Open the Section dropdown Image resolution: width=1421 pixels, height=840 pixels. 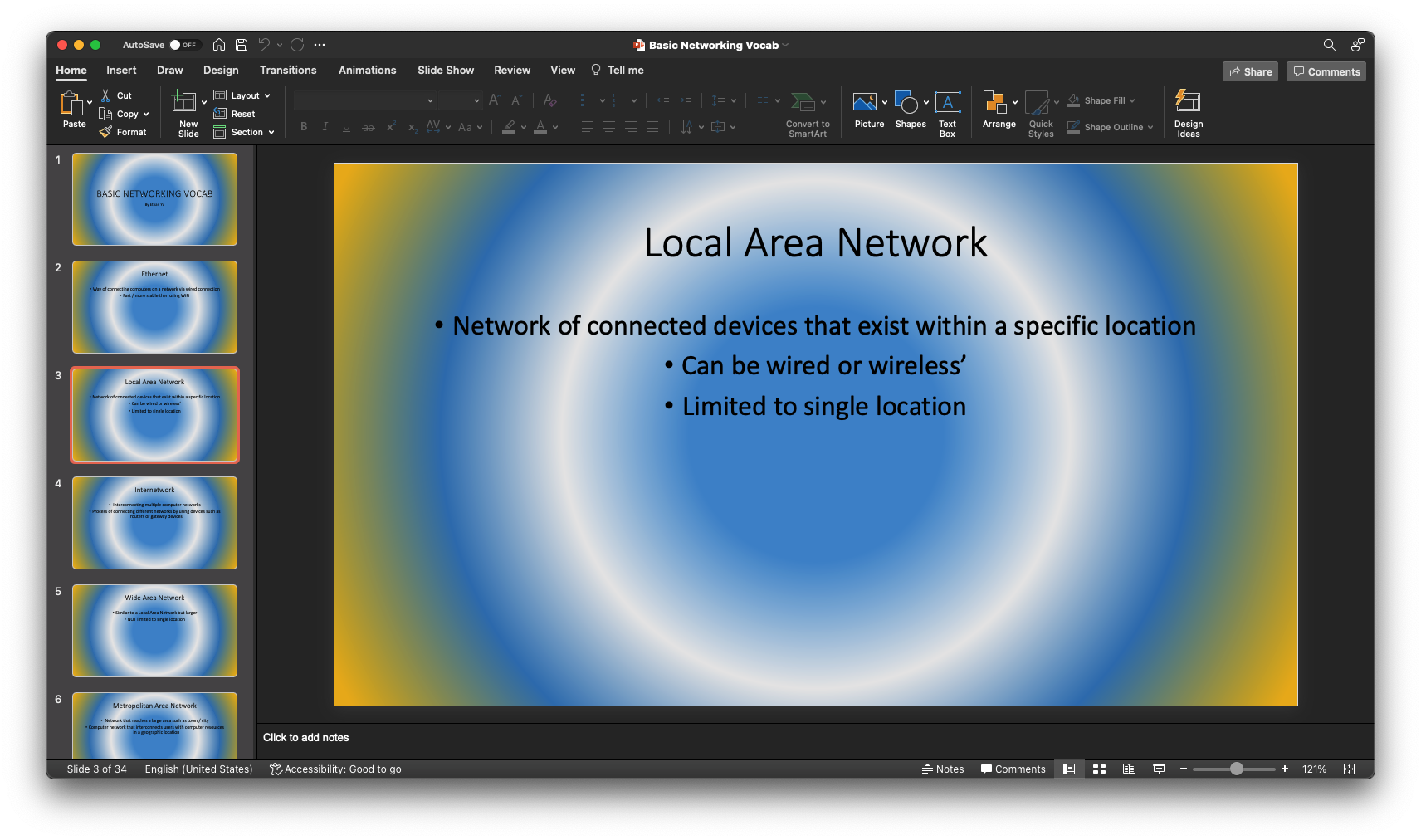pos(244,132)
